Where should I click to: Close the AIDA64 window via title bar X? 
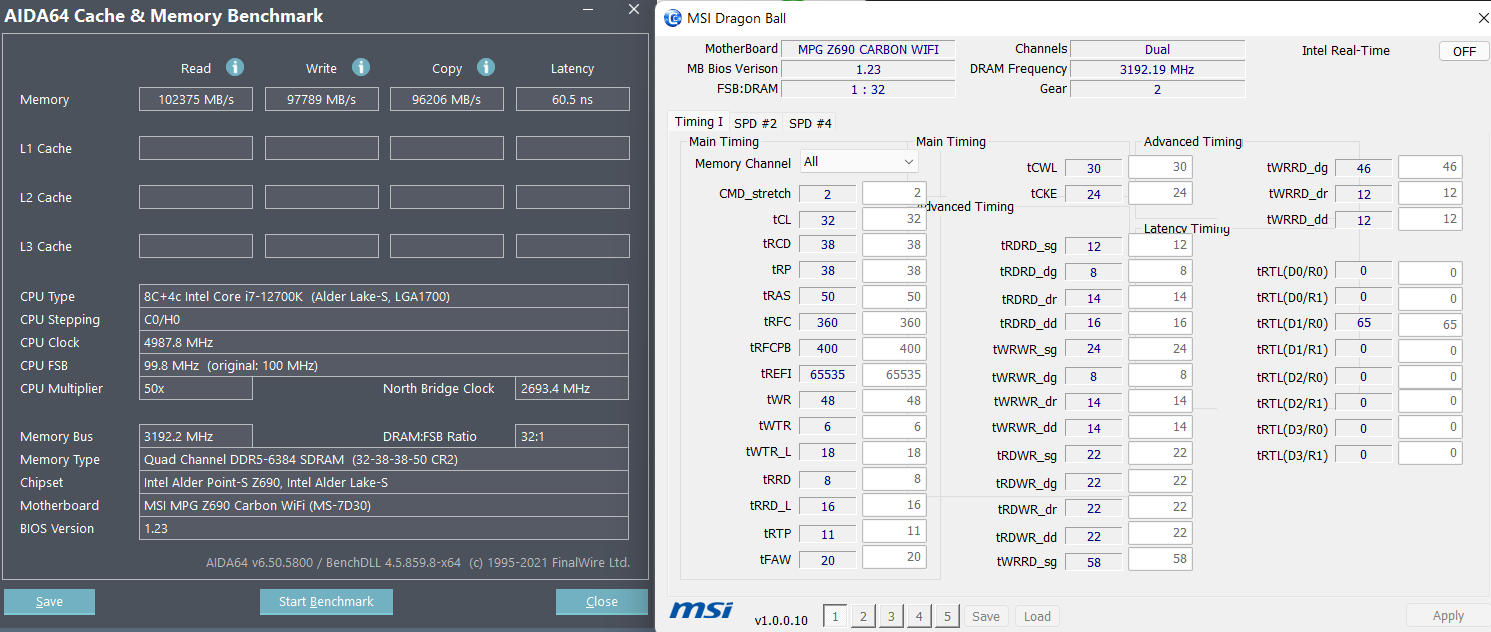(x=633, y=9)
